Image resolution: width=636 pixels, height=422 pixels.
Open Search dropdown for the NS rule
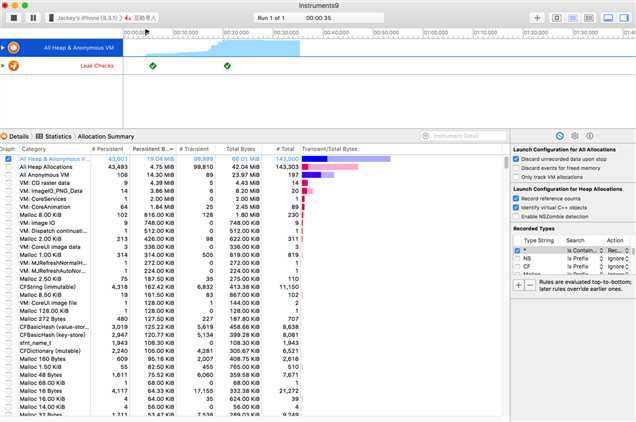[x=584, y=258]
